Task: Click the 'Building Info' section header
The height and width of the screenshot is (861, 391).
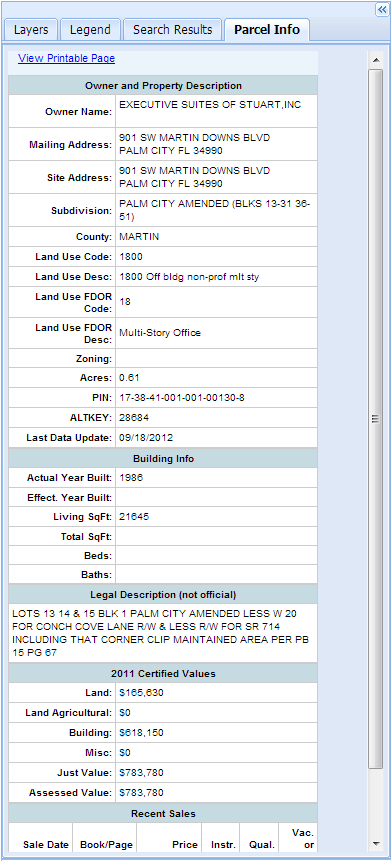Action: click(x=163, y=459)
